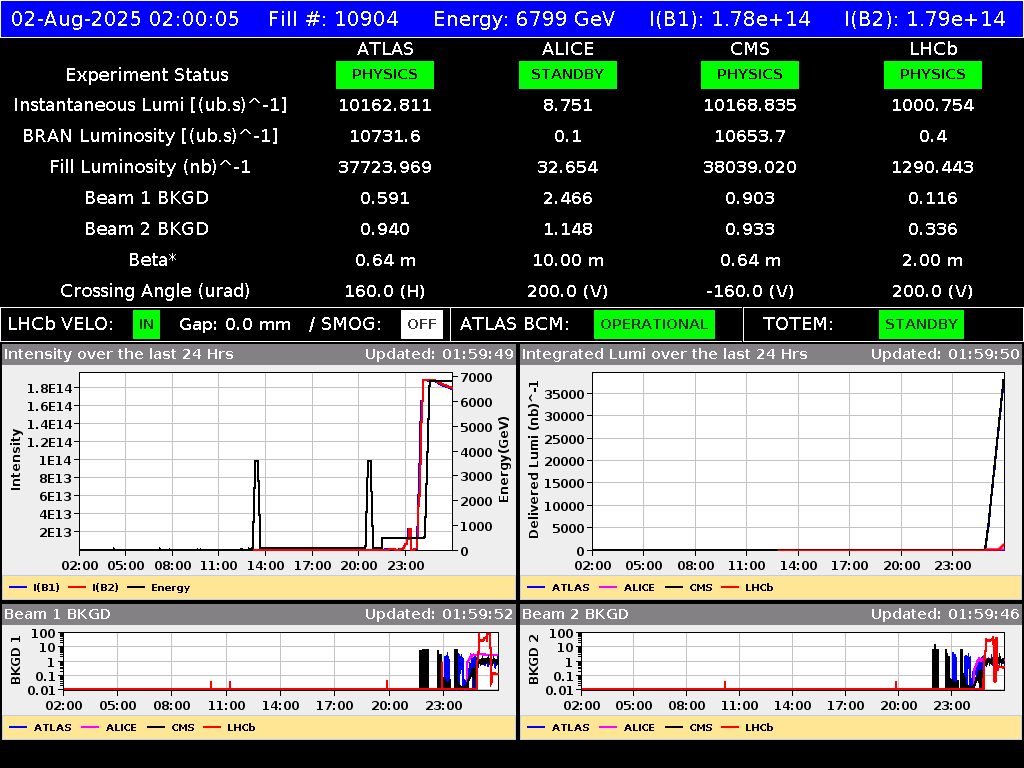
Task: Click ATLAS crossing angle 160.0 (H)
Action: point(385,291)
